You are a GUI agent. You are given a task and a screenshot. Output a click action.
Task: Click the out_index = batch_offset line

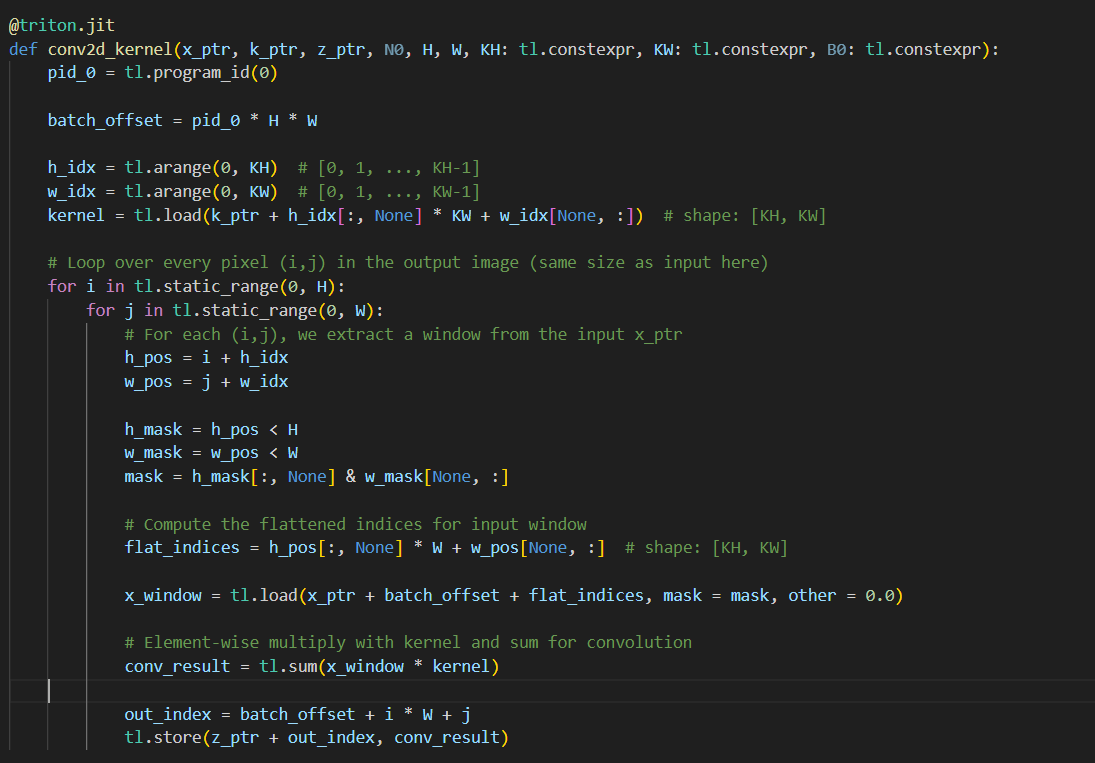[297, 715]
